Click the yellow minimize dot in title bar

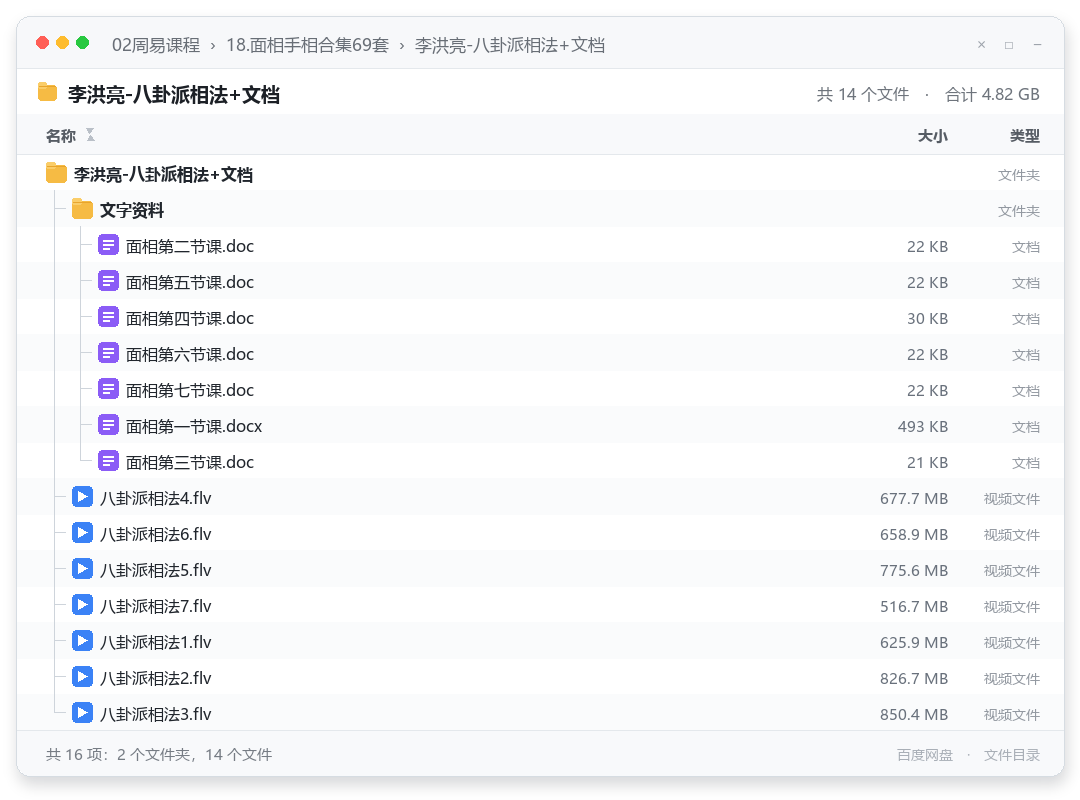63,43
